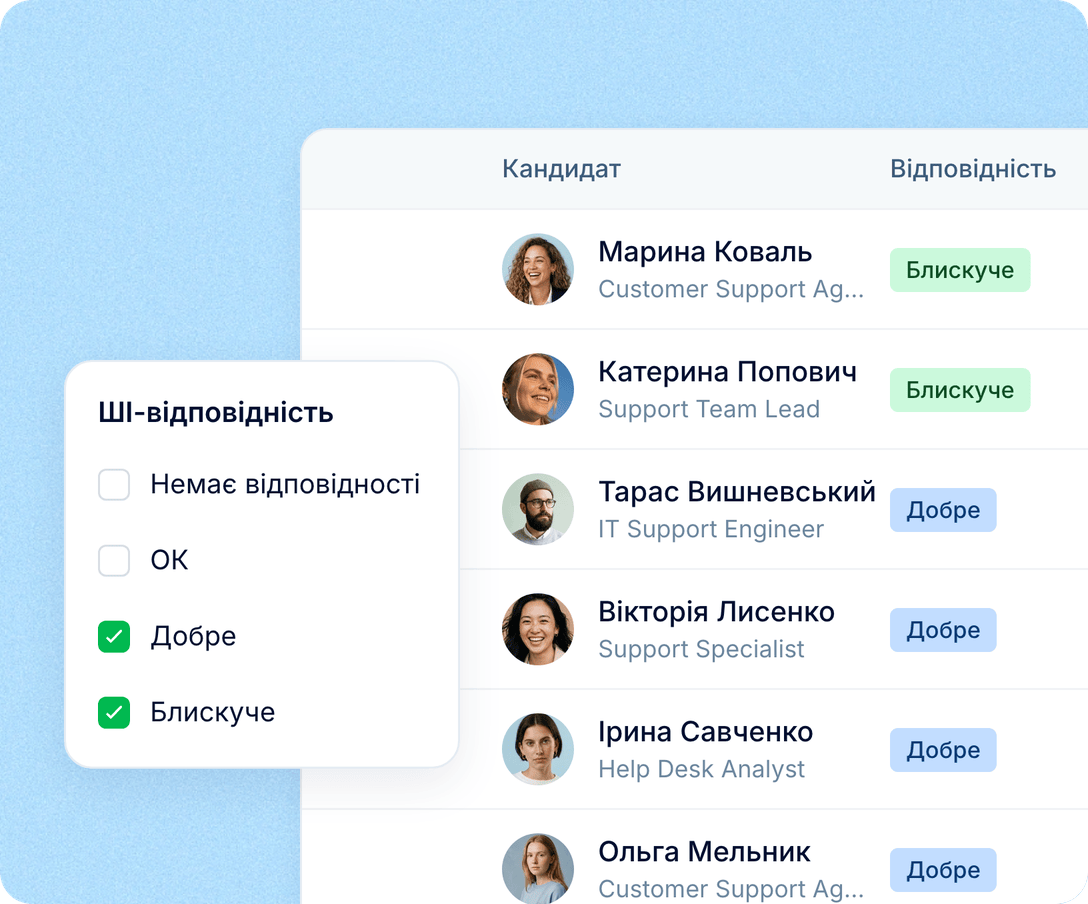Click Добре badge for Вікторія Лисенко

point(943,630)
